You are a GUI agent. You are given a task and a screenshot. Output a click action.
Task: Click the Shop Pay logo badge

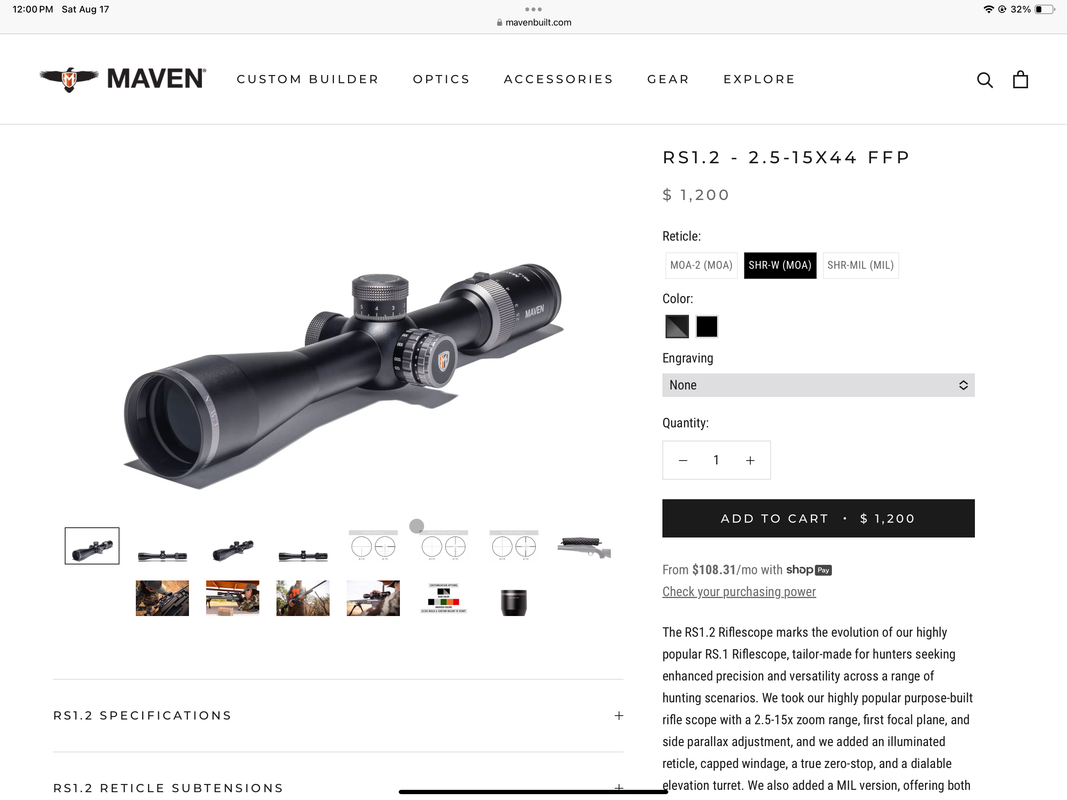809,570
